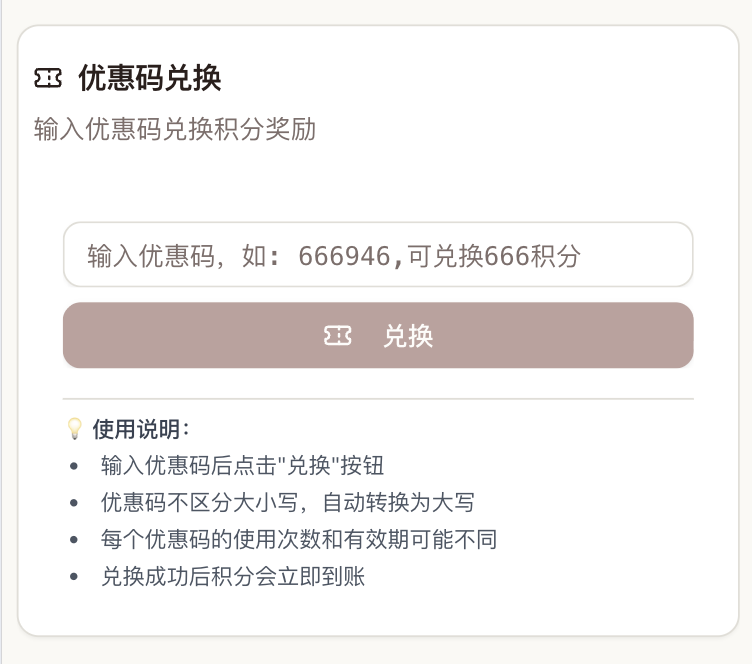
Task: Click the bullet point before 优惠码不区分大小写
Action: (x=73, y=503)
